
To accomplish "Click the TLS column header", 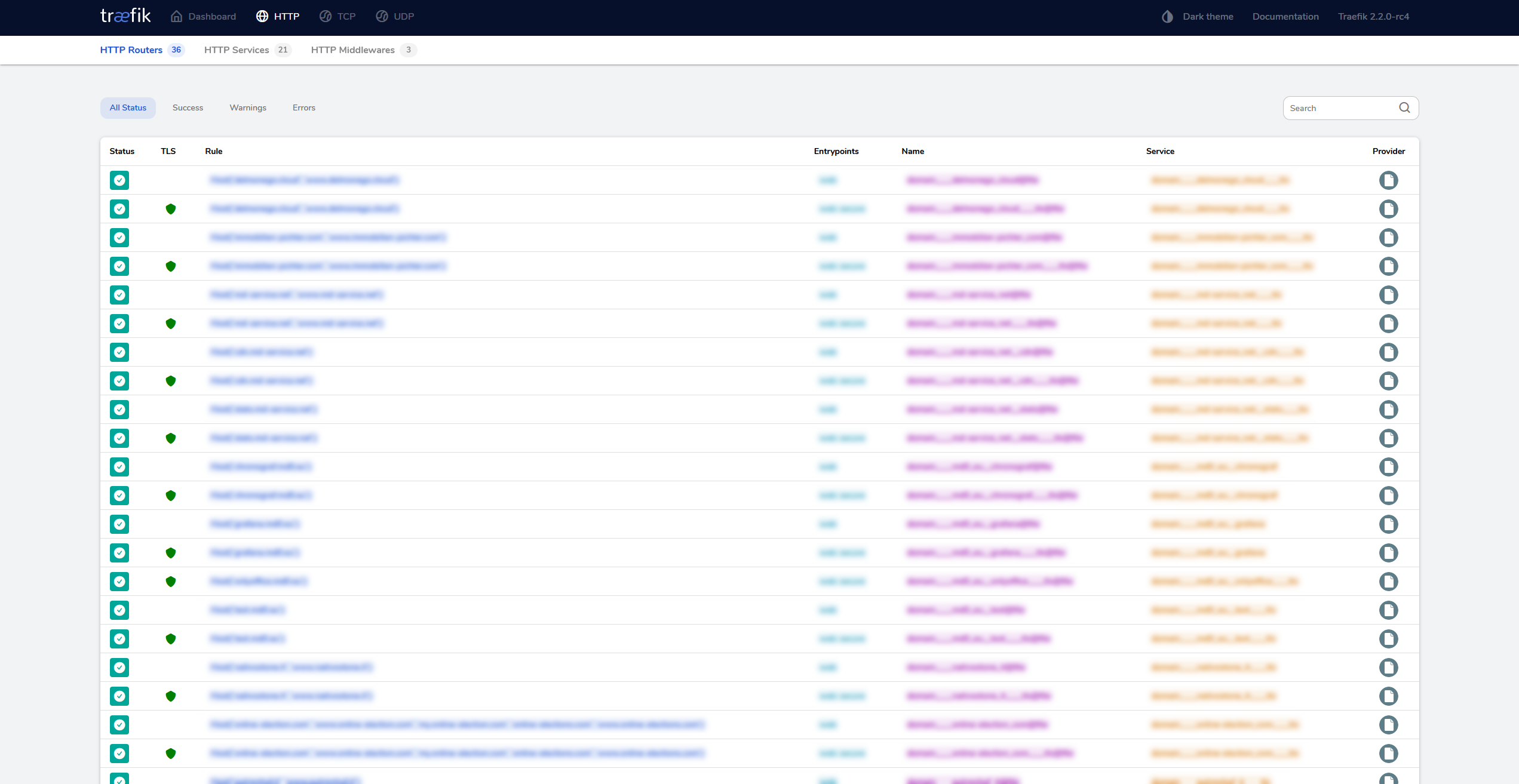I will [x=168, y=151].
